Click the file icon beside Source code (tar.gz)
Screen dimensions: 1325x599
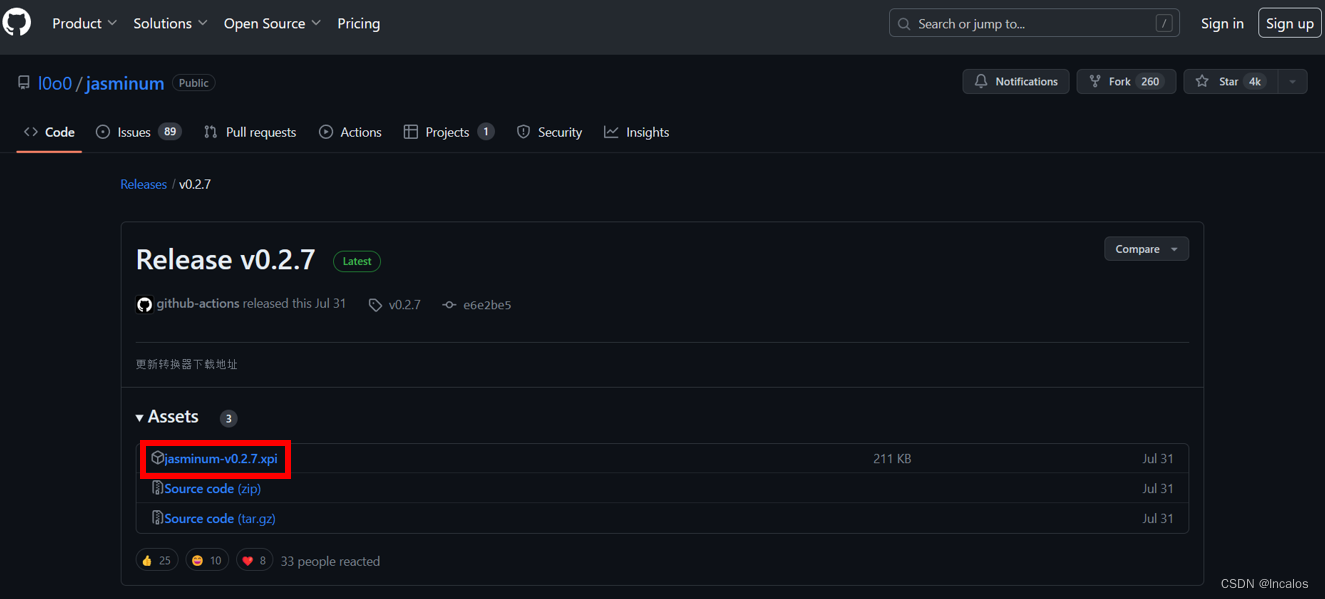[157, 518]
